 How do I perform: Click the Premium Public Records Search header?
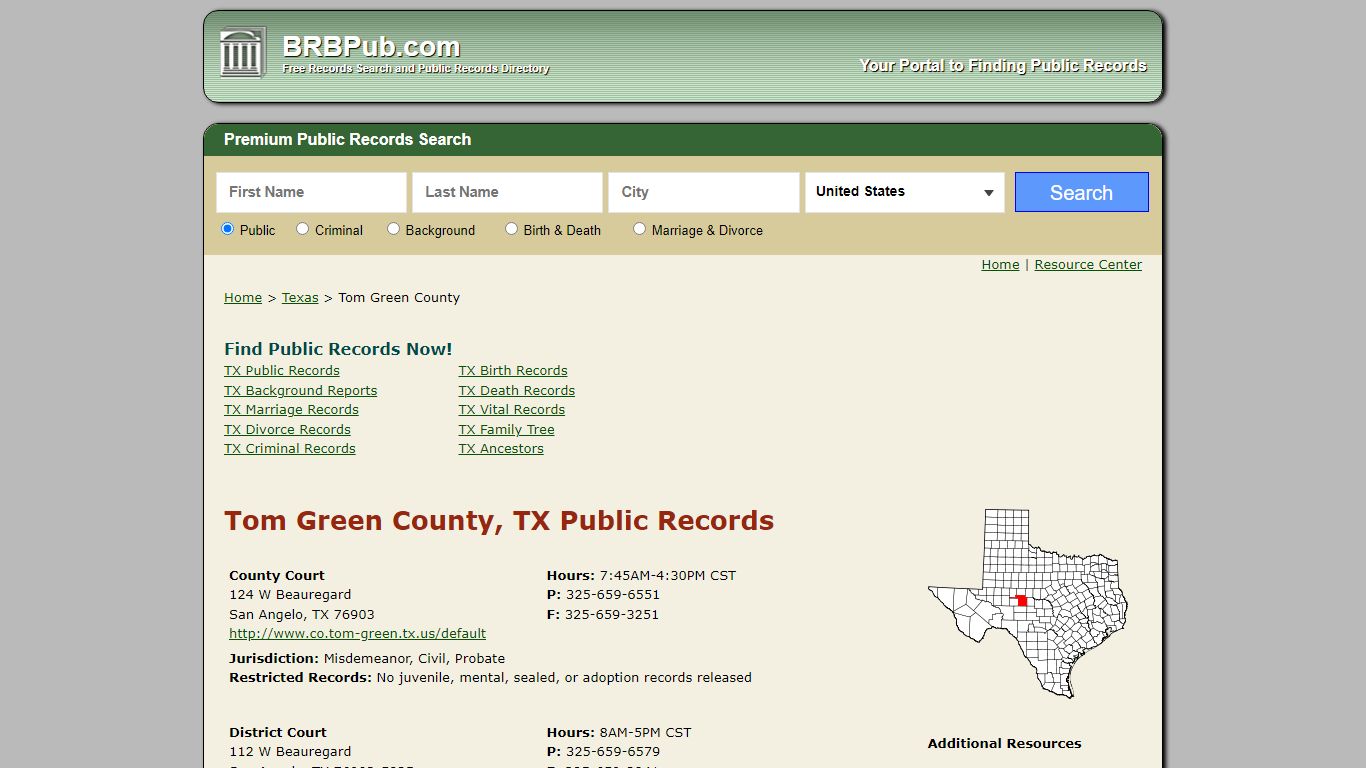(347, 140)
